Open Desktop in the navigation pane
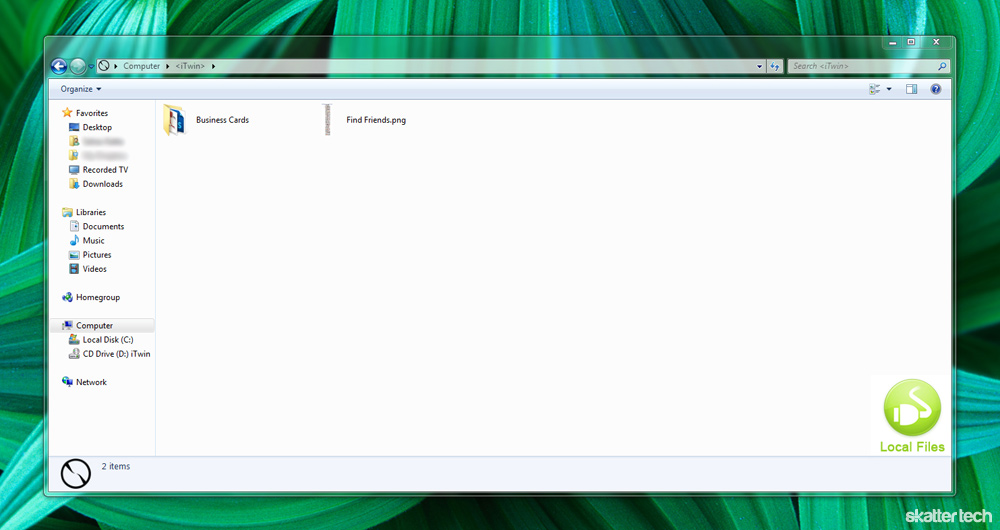Image resolution: width=1000 pixels, height=530 pixels. coord(97,127)
